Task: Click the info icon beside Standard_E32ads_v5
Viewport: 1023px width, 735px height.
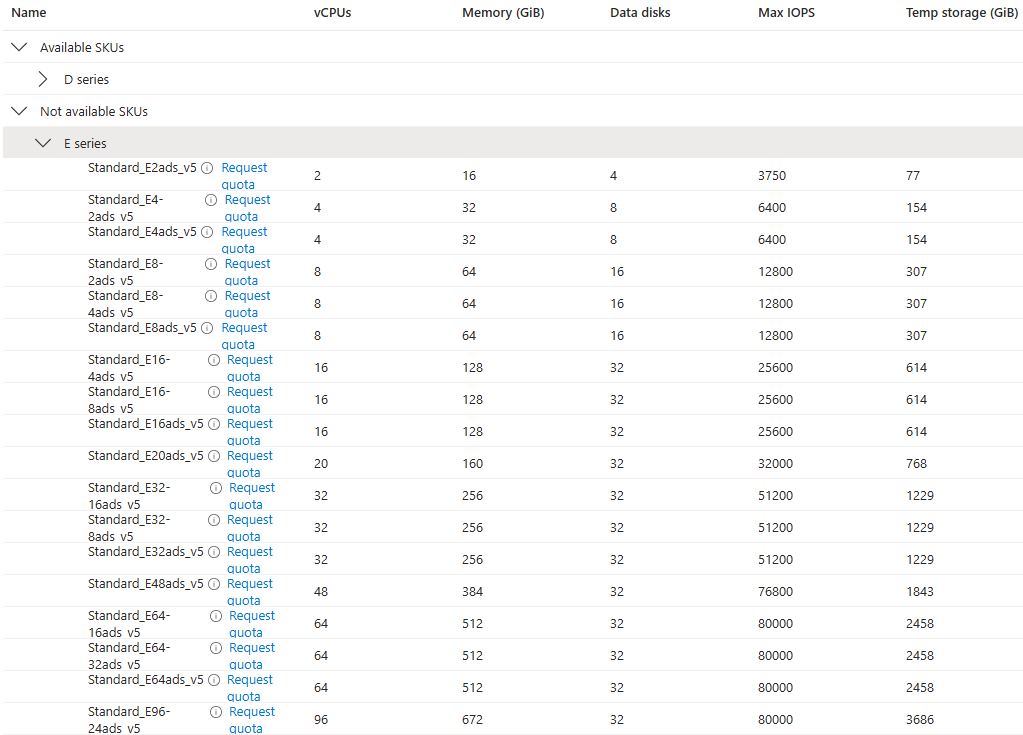Action: coord(213,552)
